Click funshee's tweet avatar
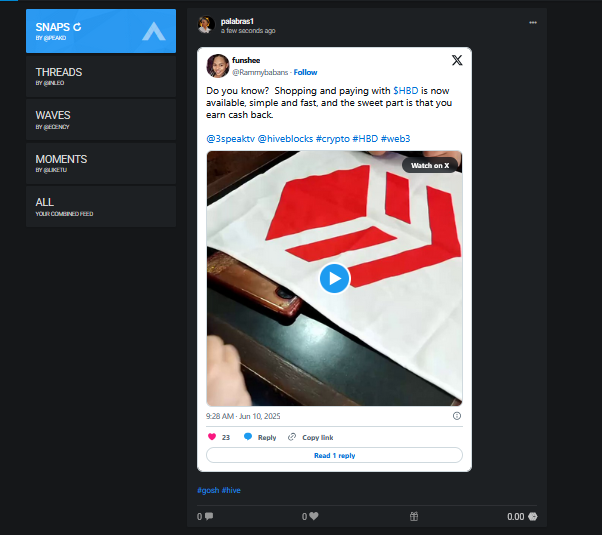602x535 pixels. 218,66
